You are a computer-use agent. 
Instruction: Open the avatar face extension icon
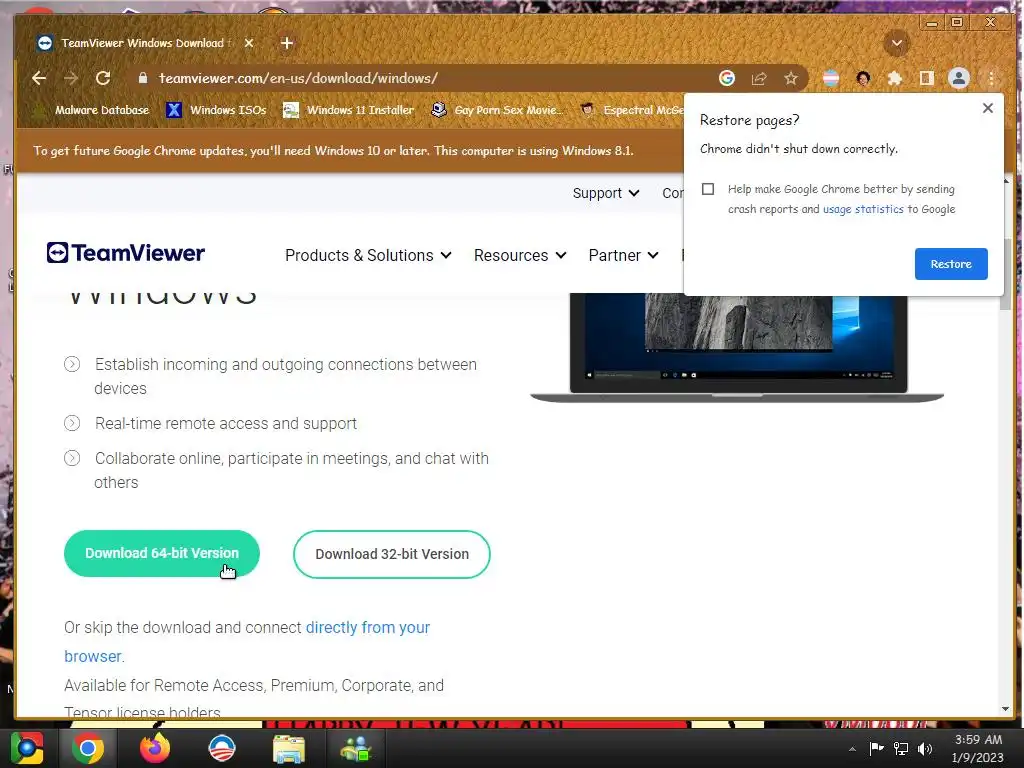(863, 78)
